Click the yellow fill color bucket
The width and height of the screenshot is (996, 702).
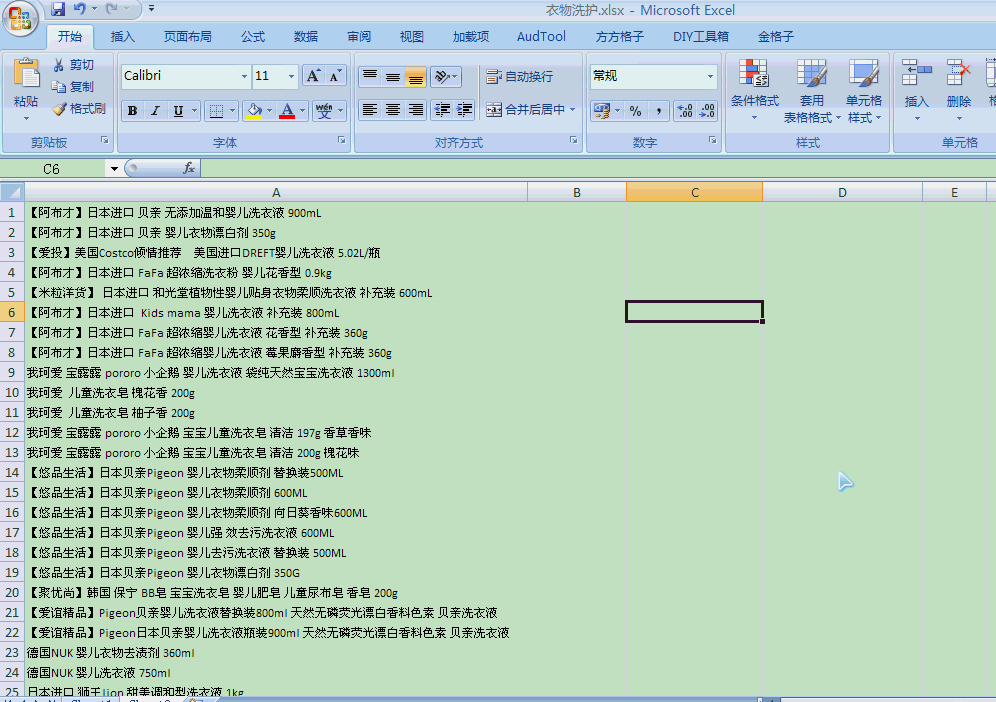[253, 111]
